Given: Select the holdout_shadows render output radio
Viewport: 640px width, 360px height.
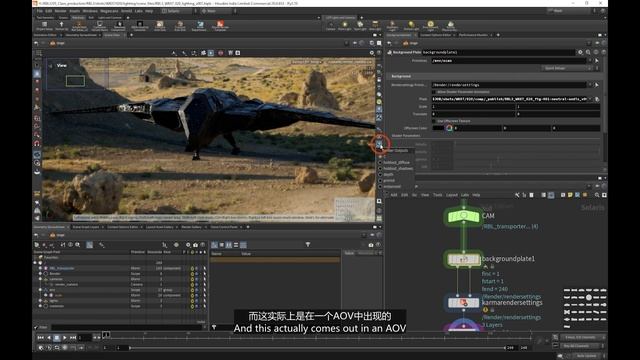Looking at the screenshot, I should [380, 168].
